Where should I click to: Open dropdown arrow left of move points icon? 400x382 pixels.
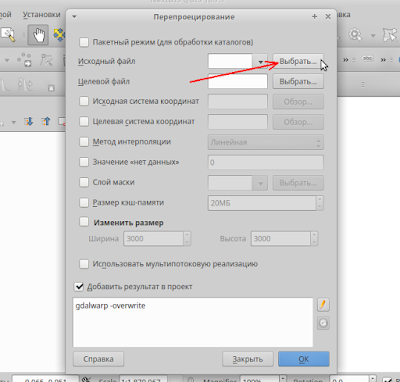point(7,60)
